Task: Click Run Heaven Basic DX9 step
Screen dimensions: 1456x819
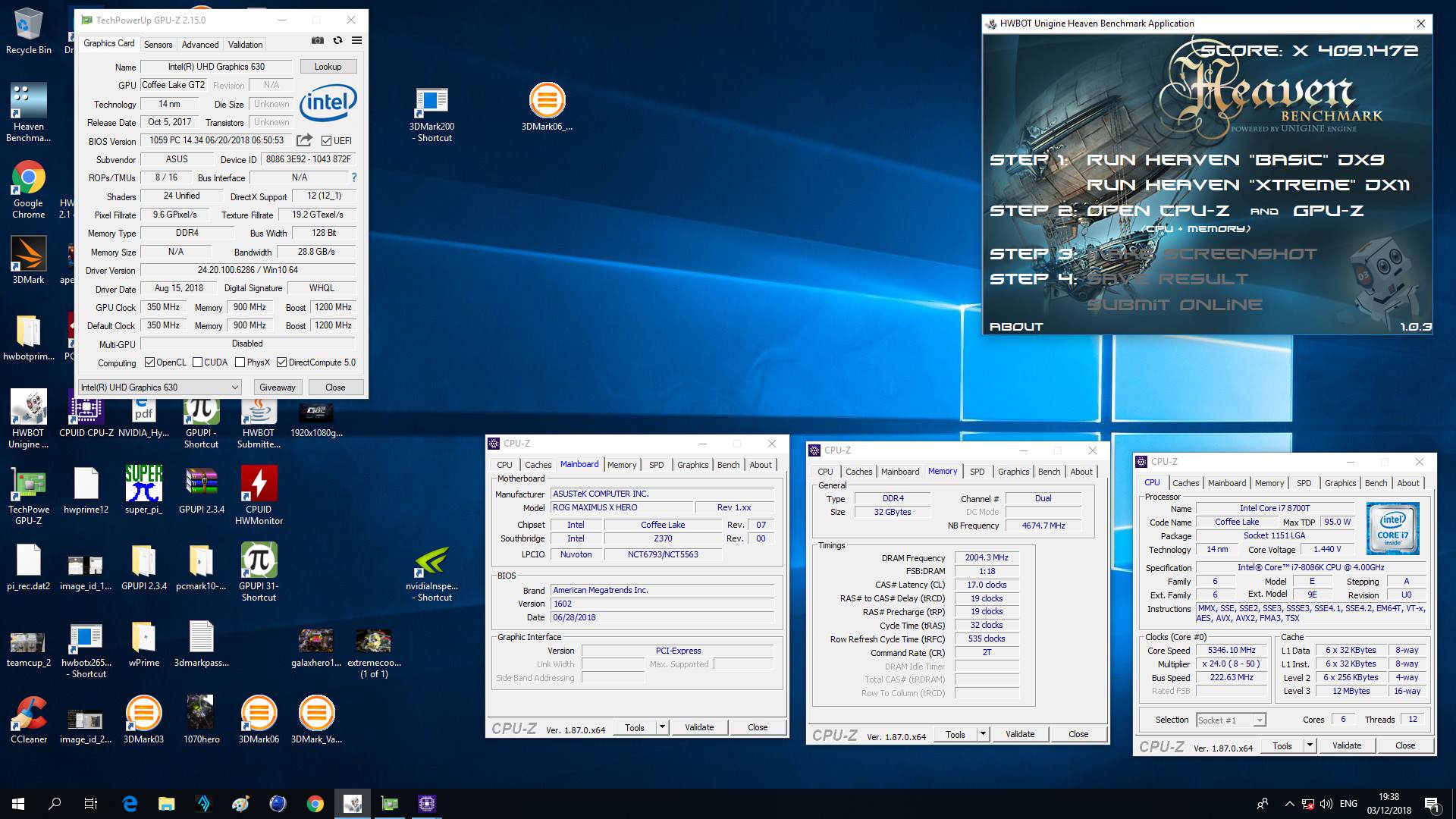Action: click(x=1235, y=160)
